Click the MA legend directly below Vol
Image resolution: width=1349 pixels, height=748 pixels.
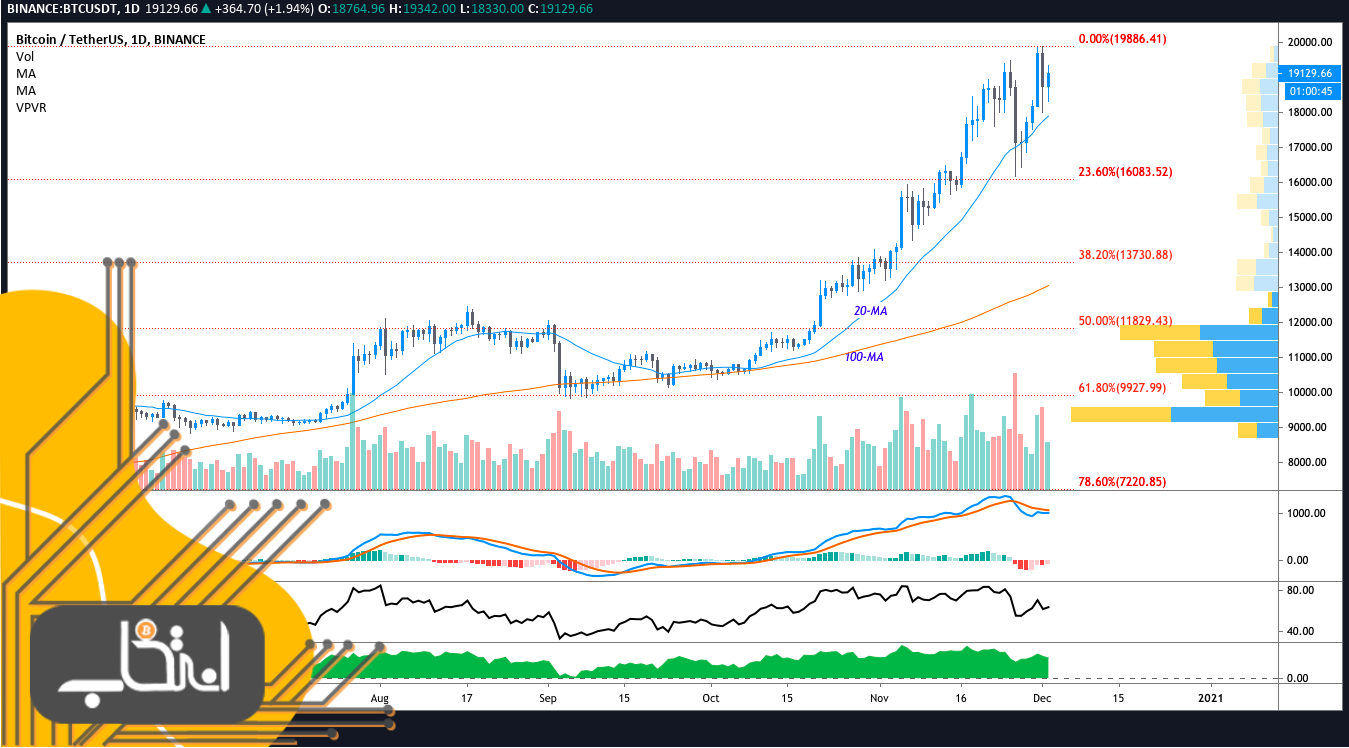coord(25,73)
